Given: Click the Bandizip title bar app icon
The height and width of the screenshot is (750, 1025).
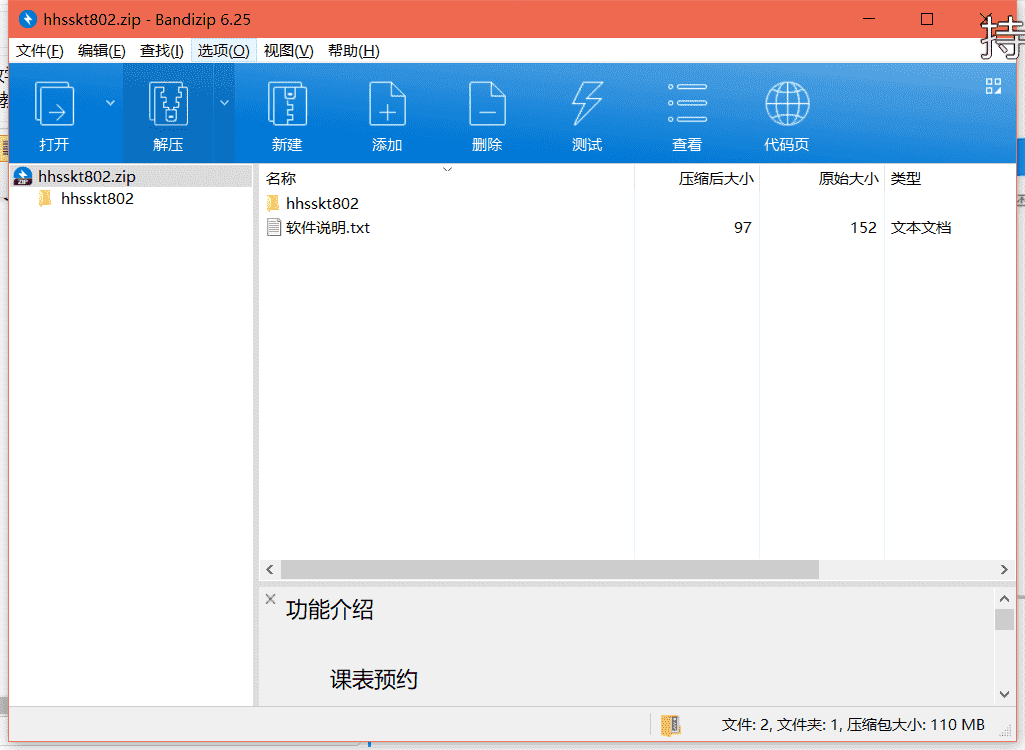Looking at the screenshot, I should pyautogui.click(x=27, y=19).
